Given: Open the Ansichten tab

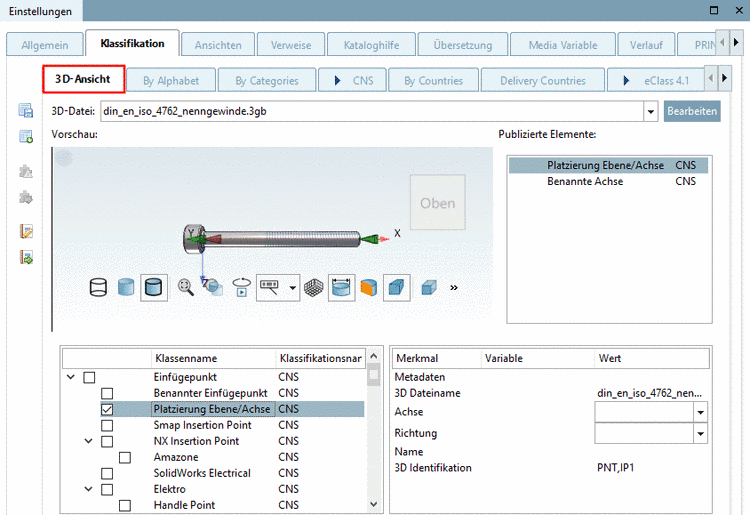Looking at the screenshot, I should coord(218,45).
